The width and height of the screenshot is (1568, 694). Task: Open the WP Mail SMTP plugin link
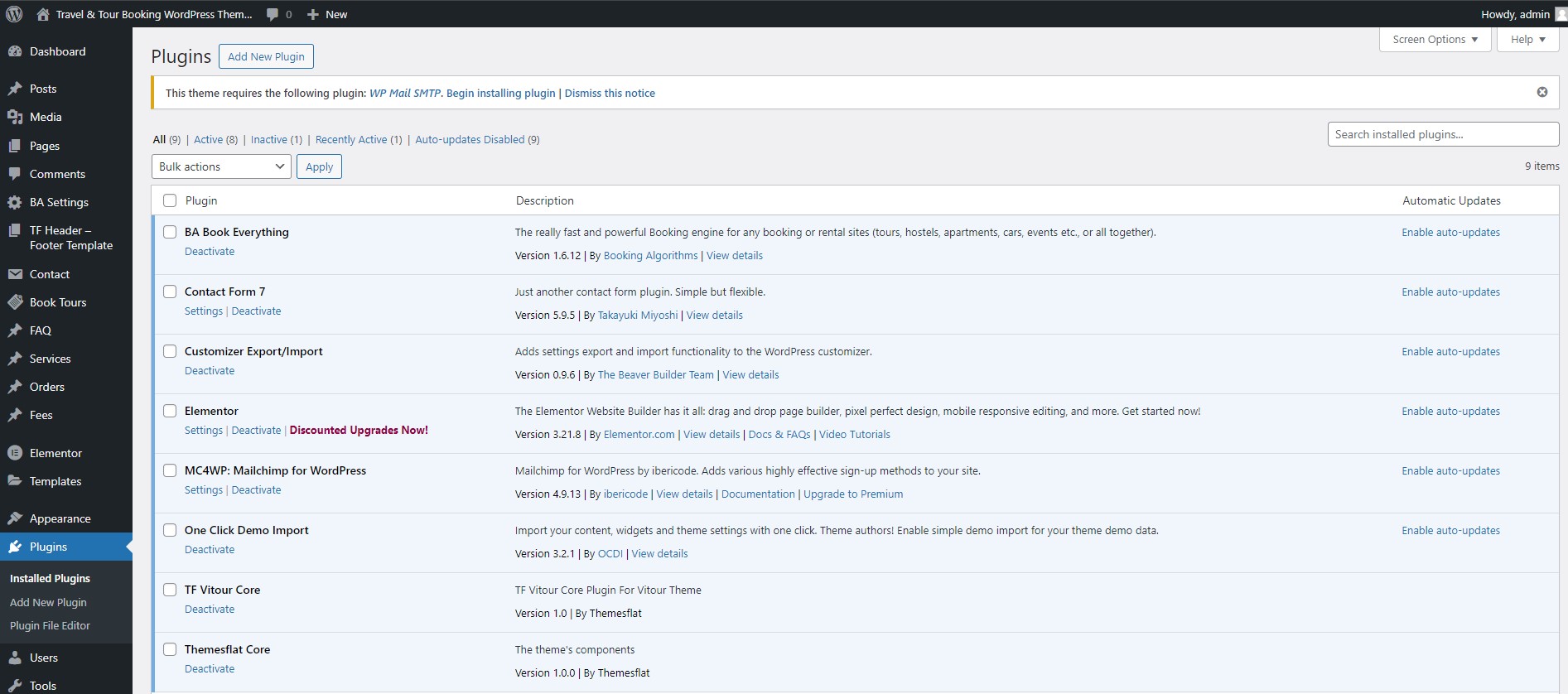[405, 93]
